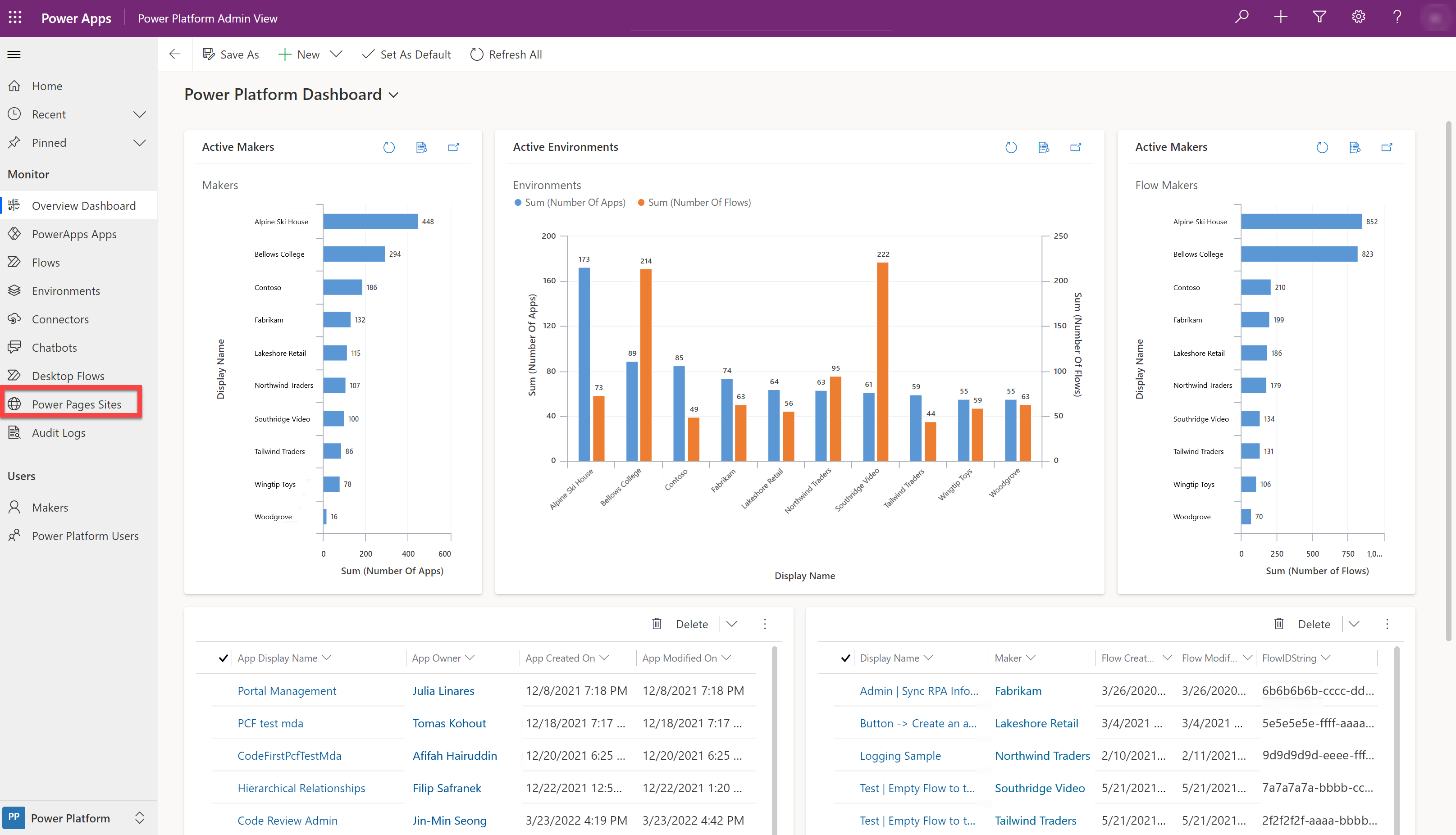This screenshot has width=1456, height=835.
Task: Click the filter icon in top toolbar
Action: pyautogui.click(x=1320, y=18)
